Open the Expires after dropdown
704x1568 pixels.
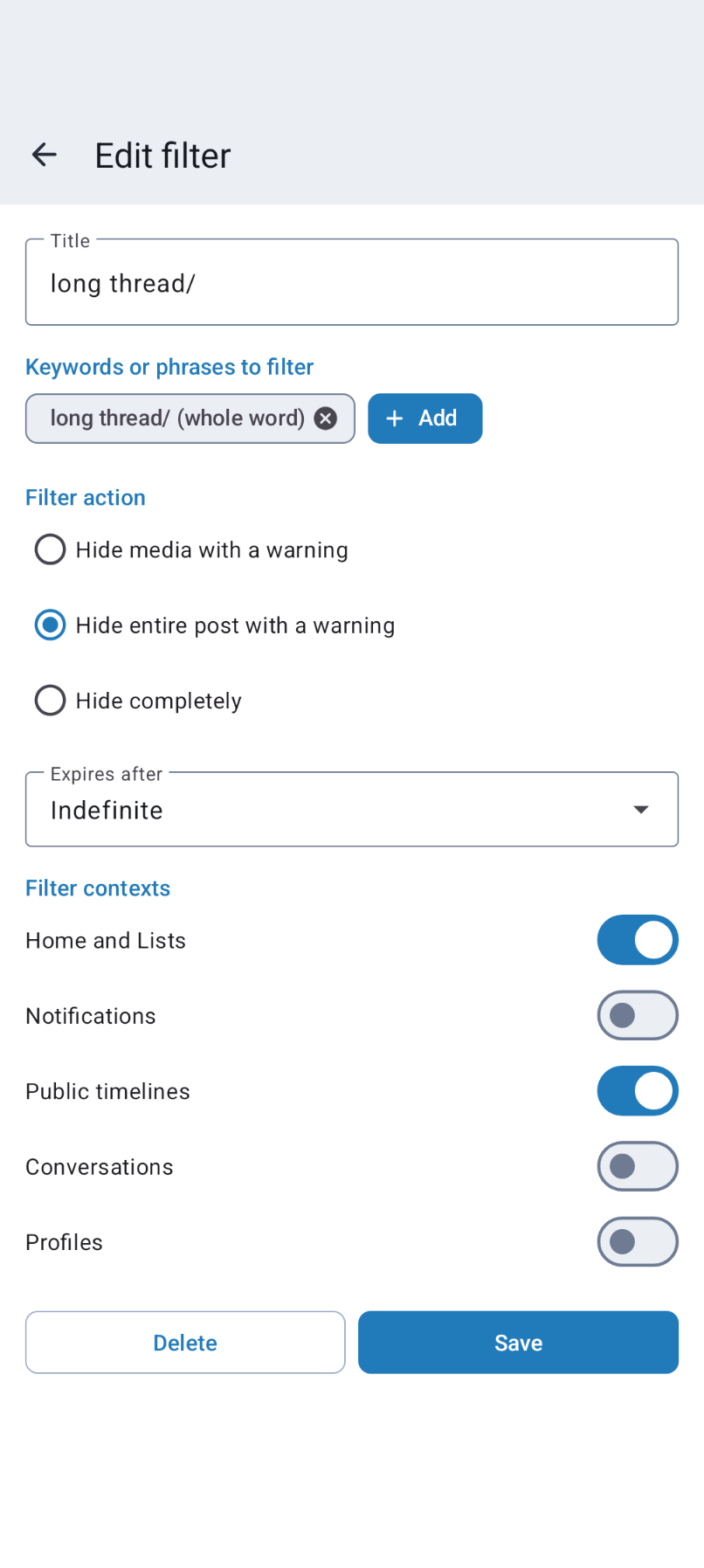352,809
